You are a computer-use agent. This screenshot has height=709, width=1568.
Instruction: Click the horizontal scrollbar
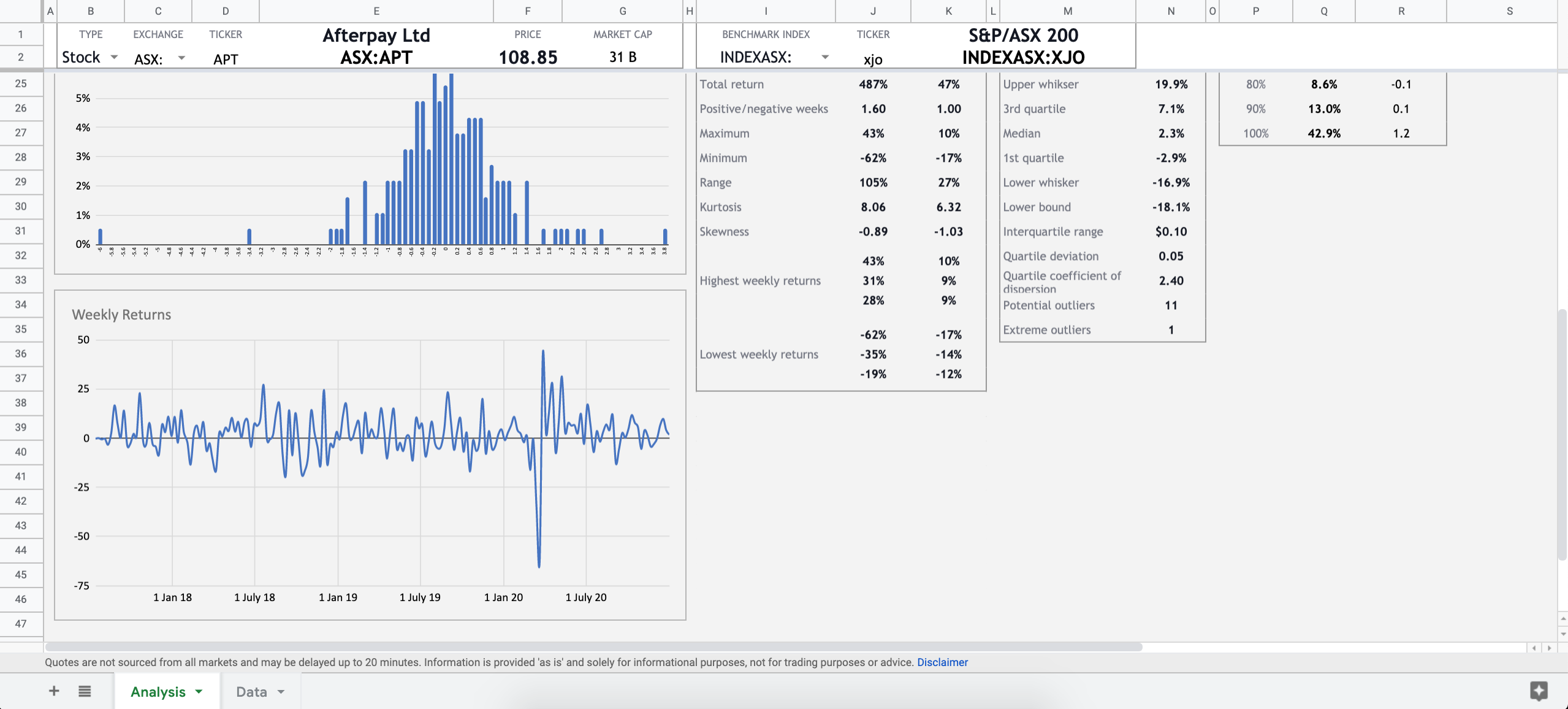[x=593, y=647]
